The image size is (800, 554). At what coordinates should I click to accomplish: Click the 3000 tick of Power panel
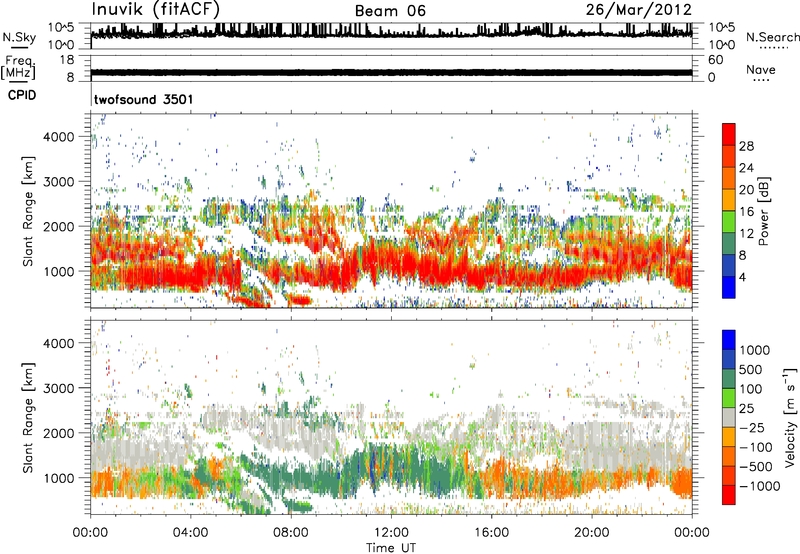[x=58, y=182]
